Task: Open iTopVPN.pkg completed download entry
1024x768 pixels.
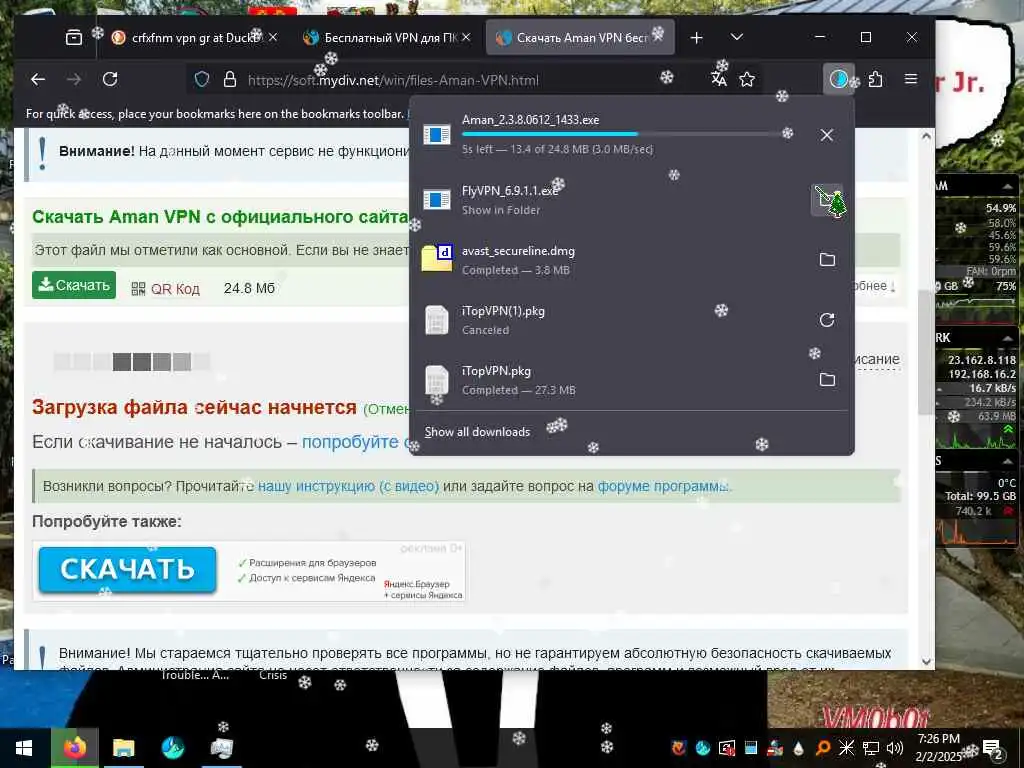Action: pyautogui.click(x=611, y=379)
